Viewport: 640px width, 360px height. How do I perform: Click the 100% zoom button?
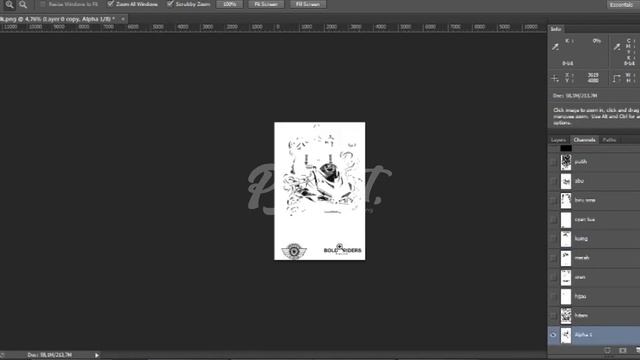point(229,4)
